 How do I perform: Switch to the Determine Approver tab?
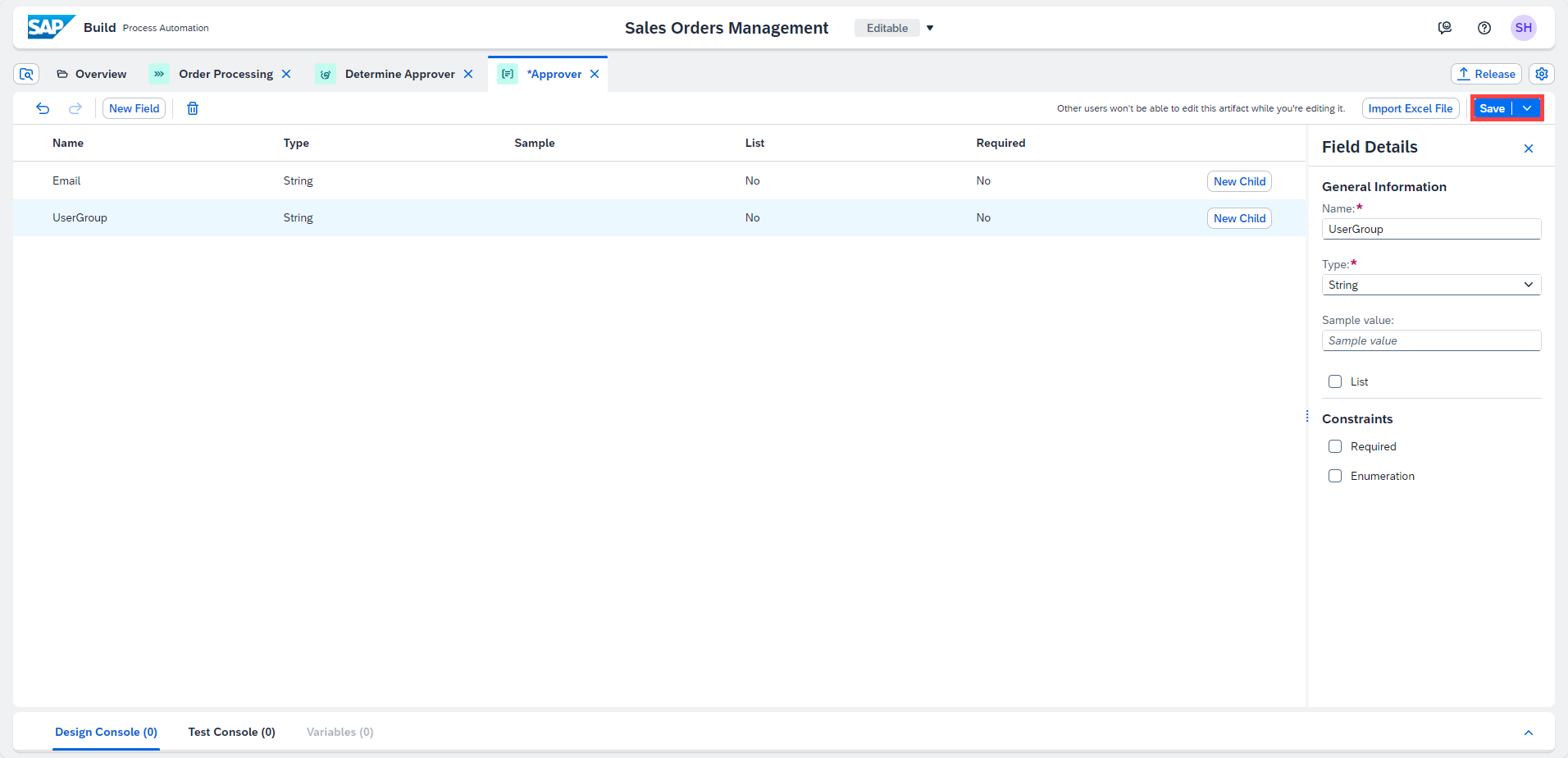pos(393,74)
